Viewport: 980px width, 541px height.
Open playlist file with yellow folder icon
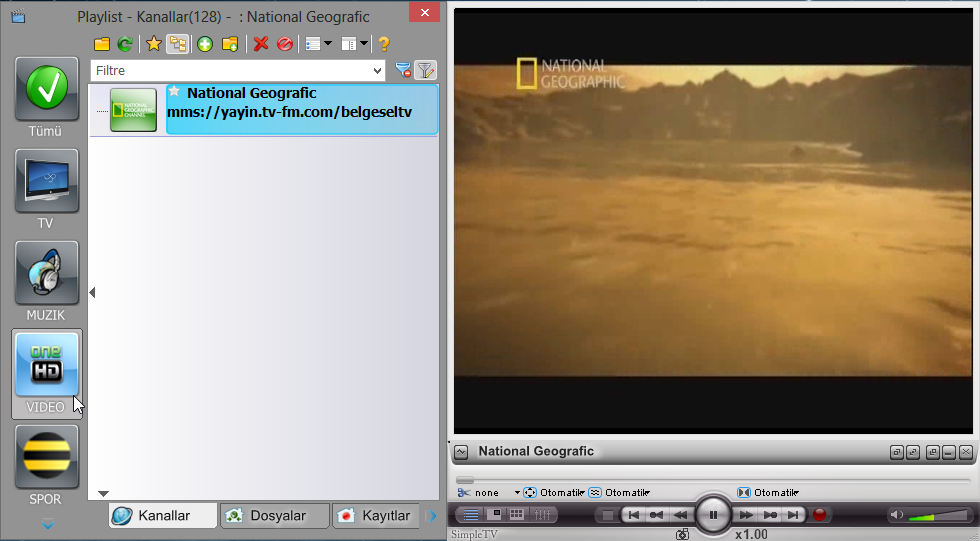(x=101, y=44)
